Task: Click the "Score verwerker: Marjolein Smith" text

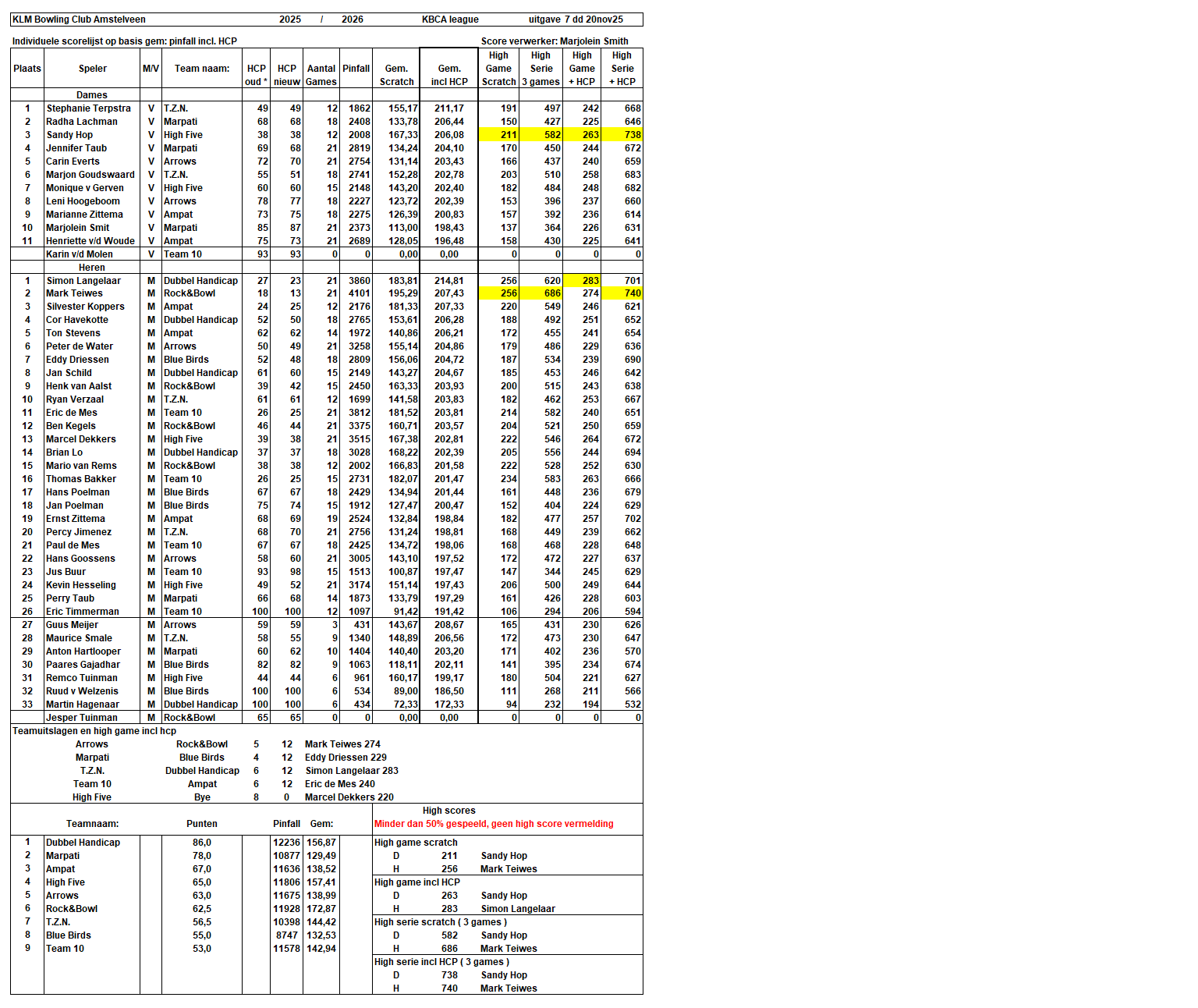Action: (555, 41)
